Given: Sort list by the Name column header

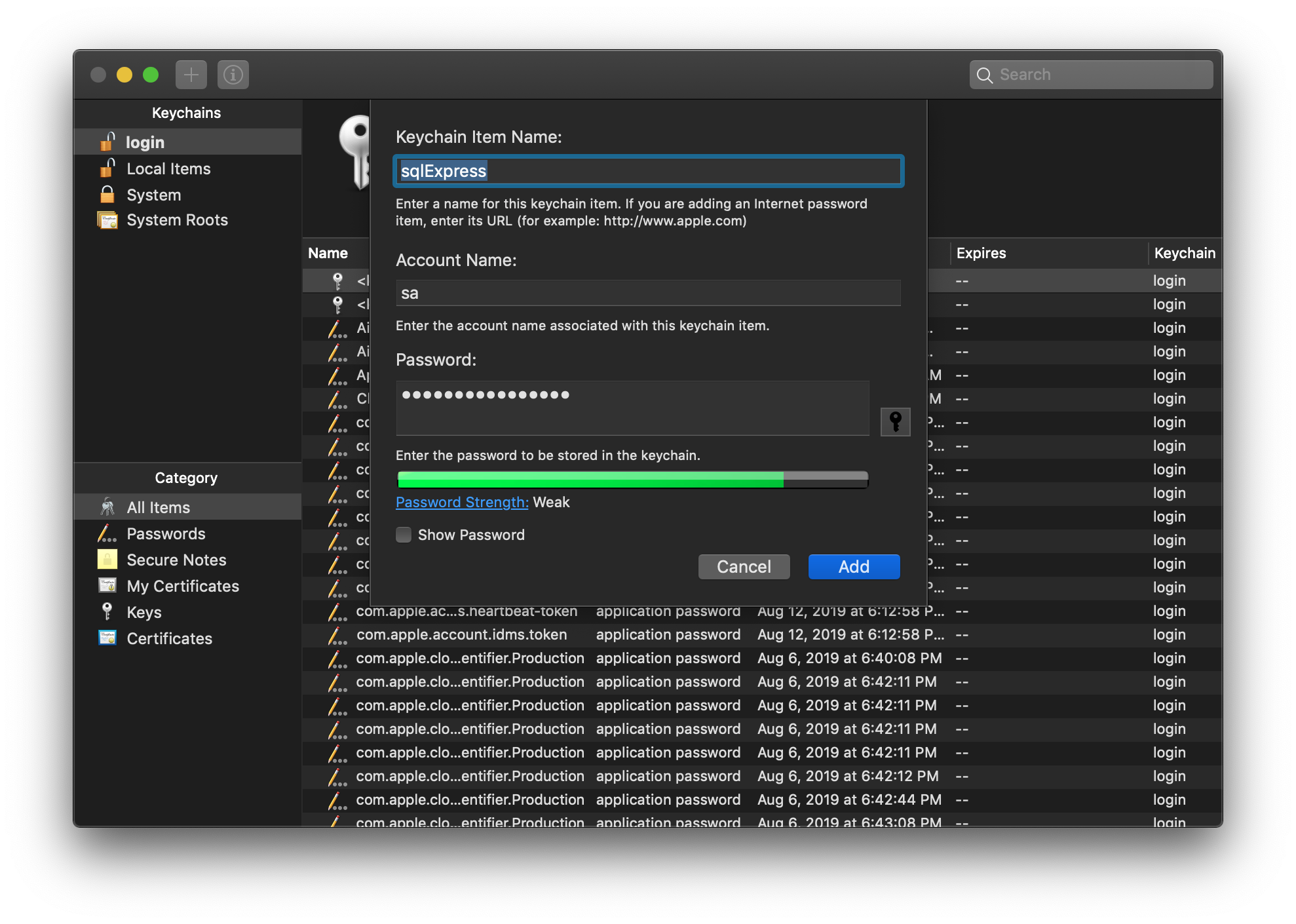Looking at the screenshot, I should coord(328,253).
